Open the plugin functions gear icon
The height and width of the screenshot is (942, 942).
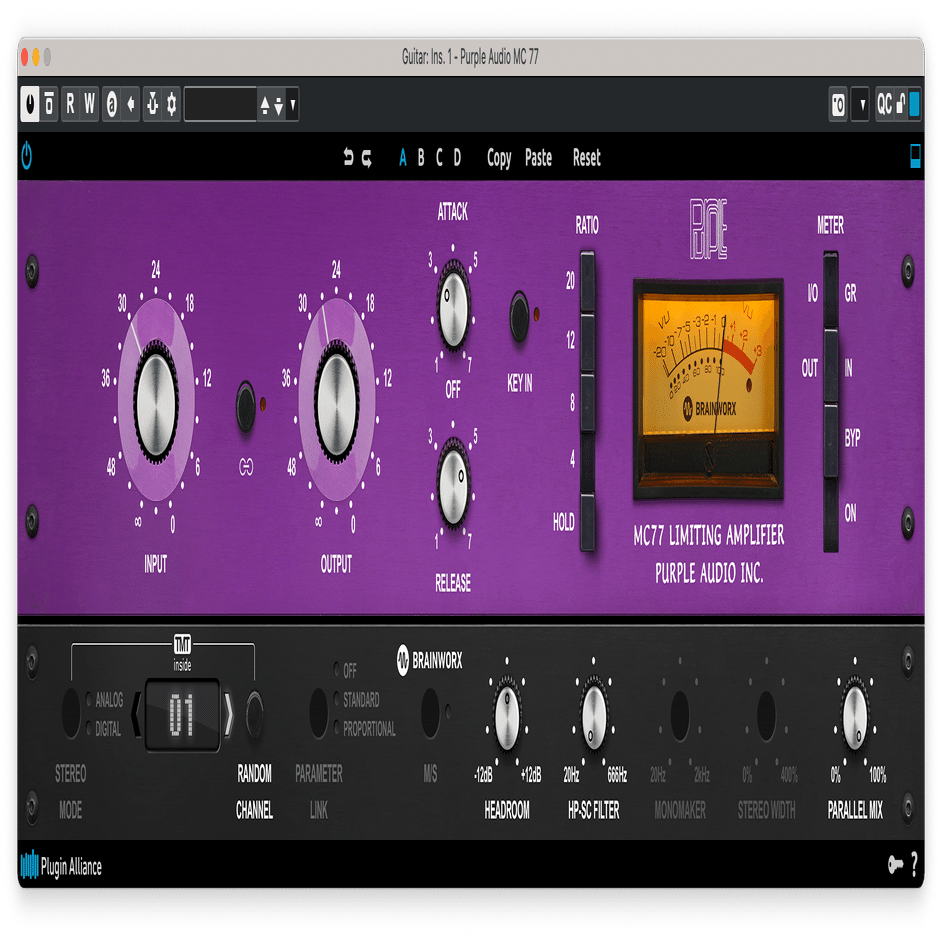172,104
